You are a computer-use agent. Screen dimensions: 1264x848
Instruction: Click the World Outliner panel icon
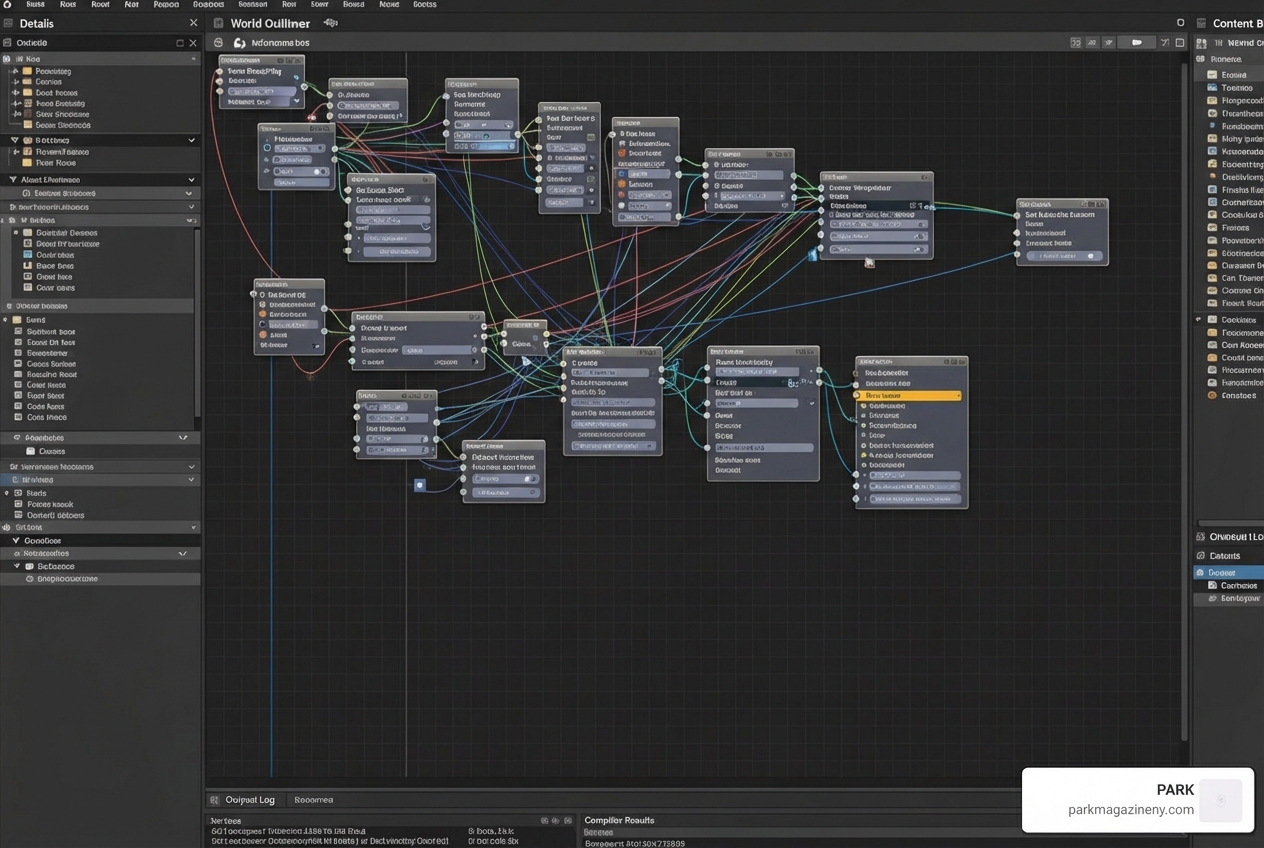coord(218,23)
